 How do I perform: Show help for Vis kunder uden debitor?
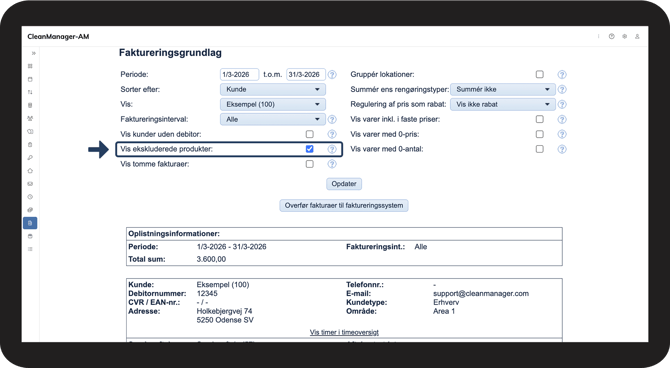pyautogui.click(x=332, y=134)
